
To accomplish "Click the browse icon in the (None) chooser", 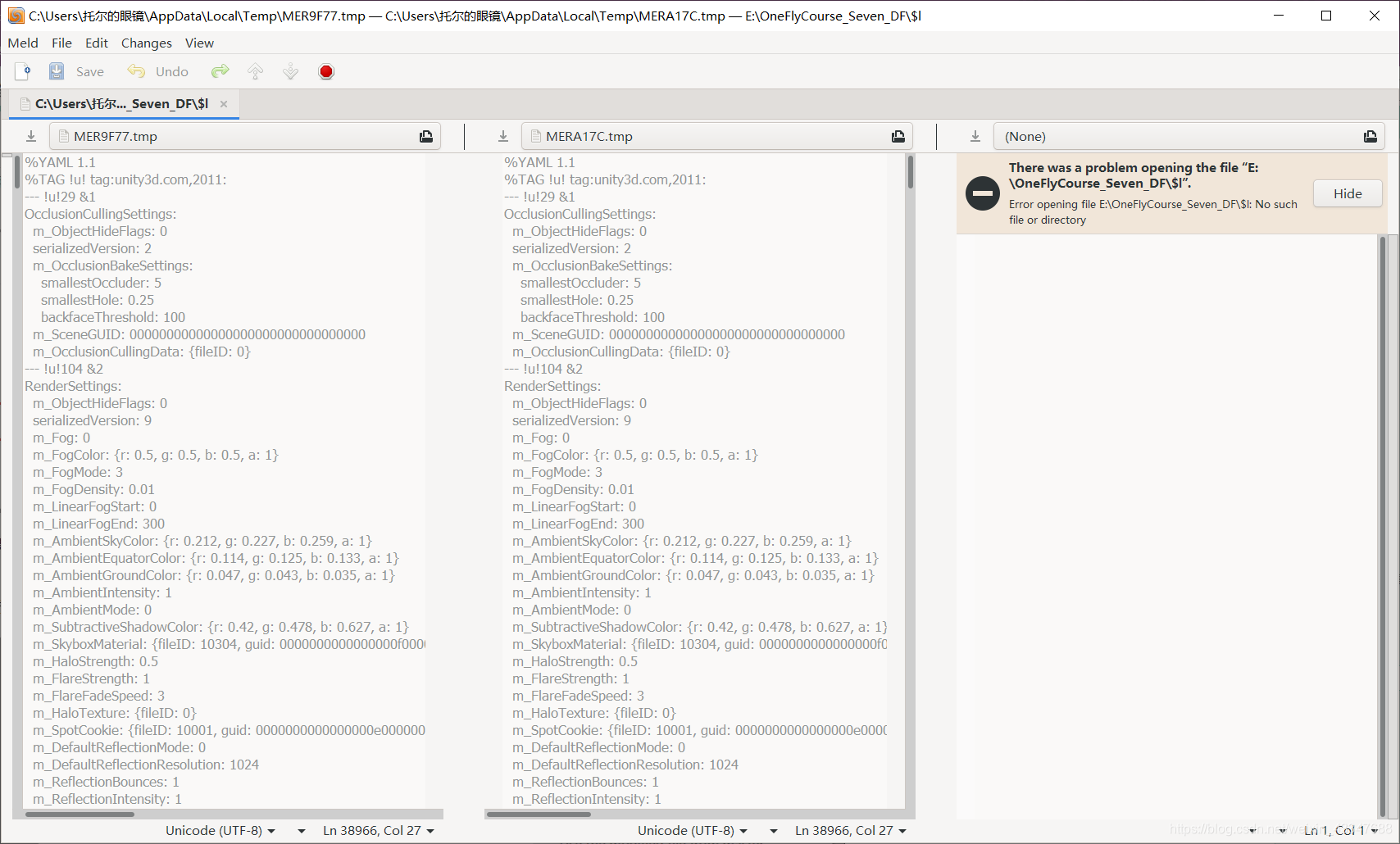I will 1370,137.
